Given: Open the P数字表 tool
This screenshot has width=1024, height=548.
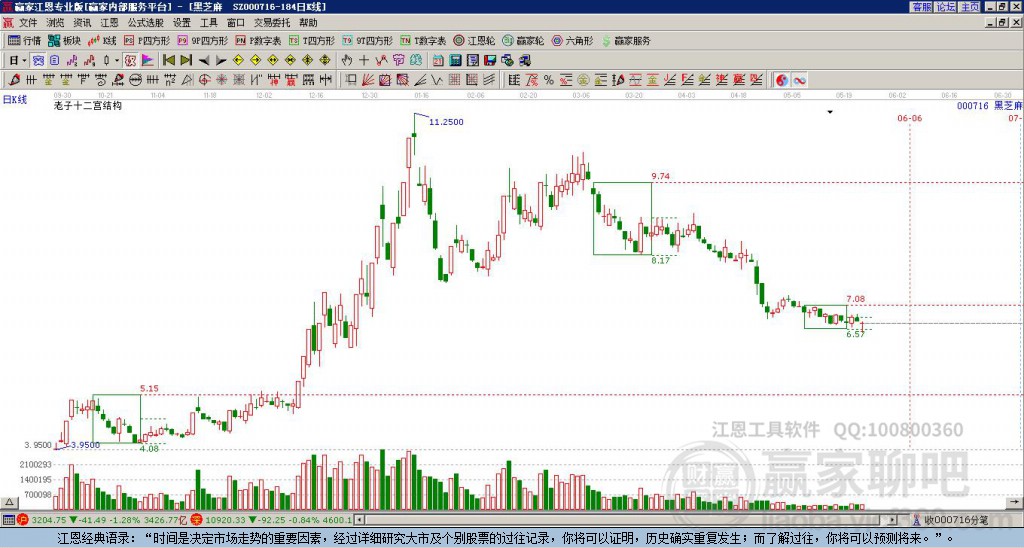Looking at the screenshot, I should coord(258,40).
